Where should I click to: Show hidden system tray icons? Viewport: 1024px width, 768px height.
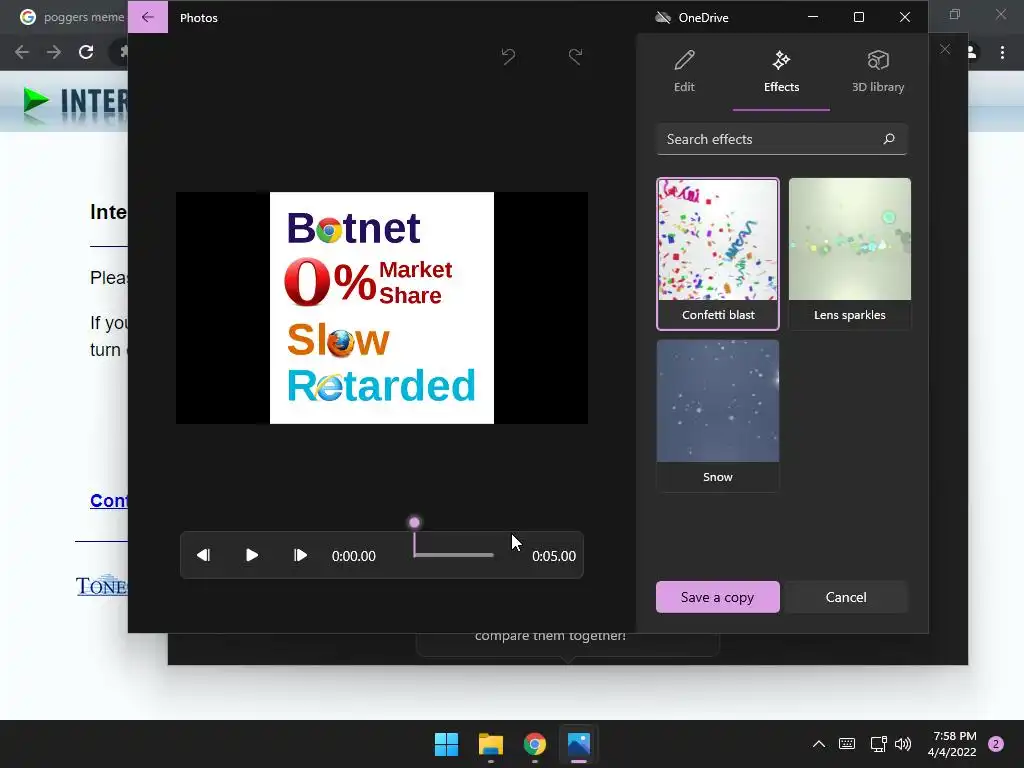pos(818,744)
